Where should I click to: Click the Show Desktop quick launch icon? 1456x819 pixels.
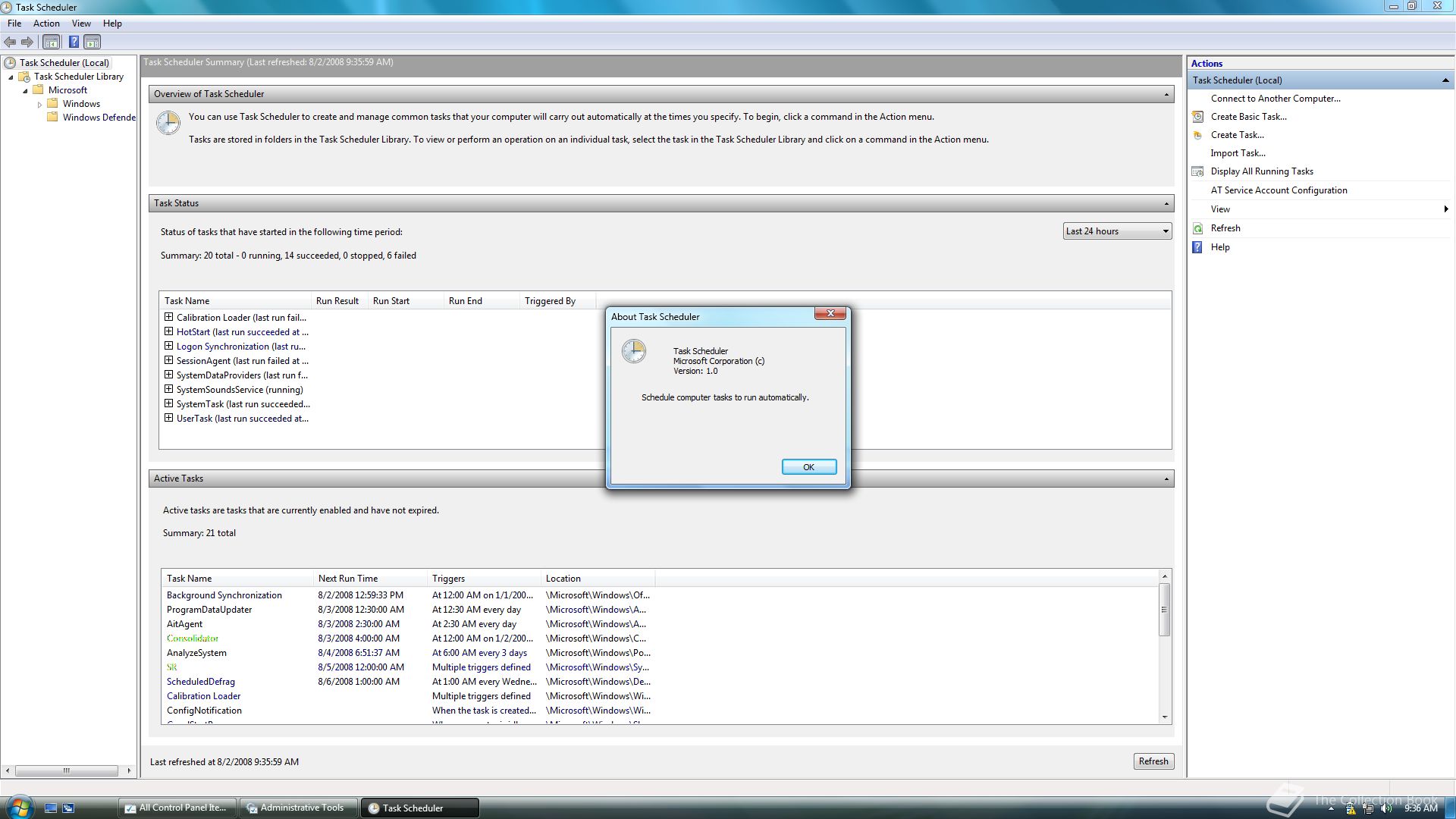click(51, 808)
